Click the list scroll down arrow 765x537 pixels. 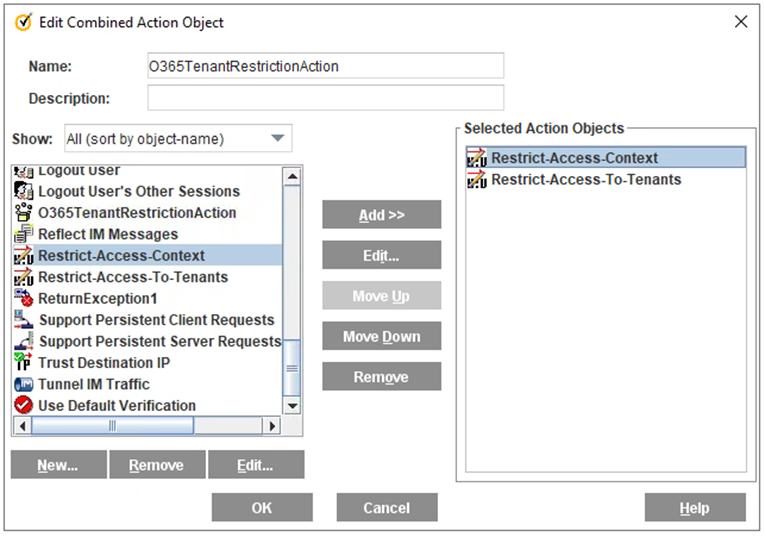tap(292, 405)
